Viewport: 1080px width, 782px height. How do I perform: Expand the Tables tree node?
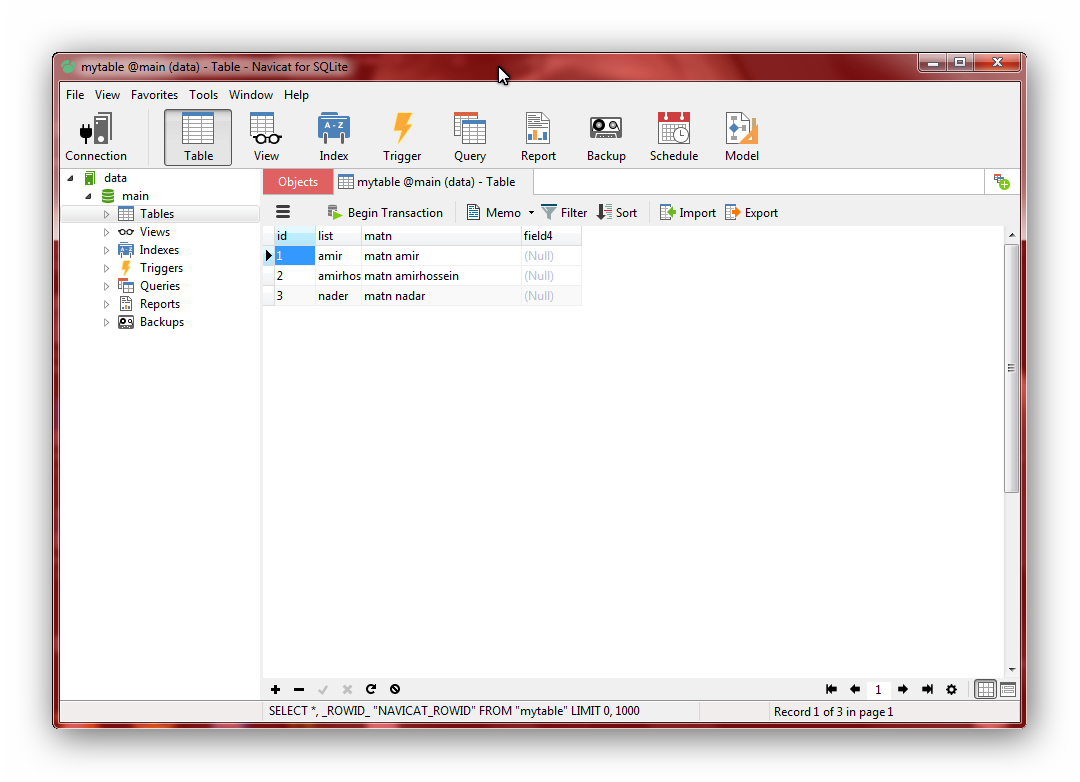point(107,214)
